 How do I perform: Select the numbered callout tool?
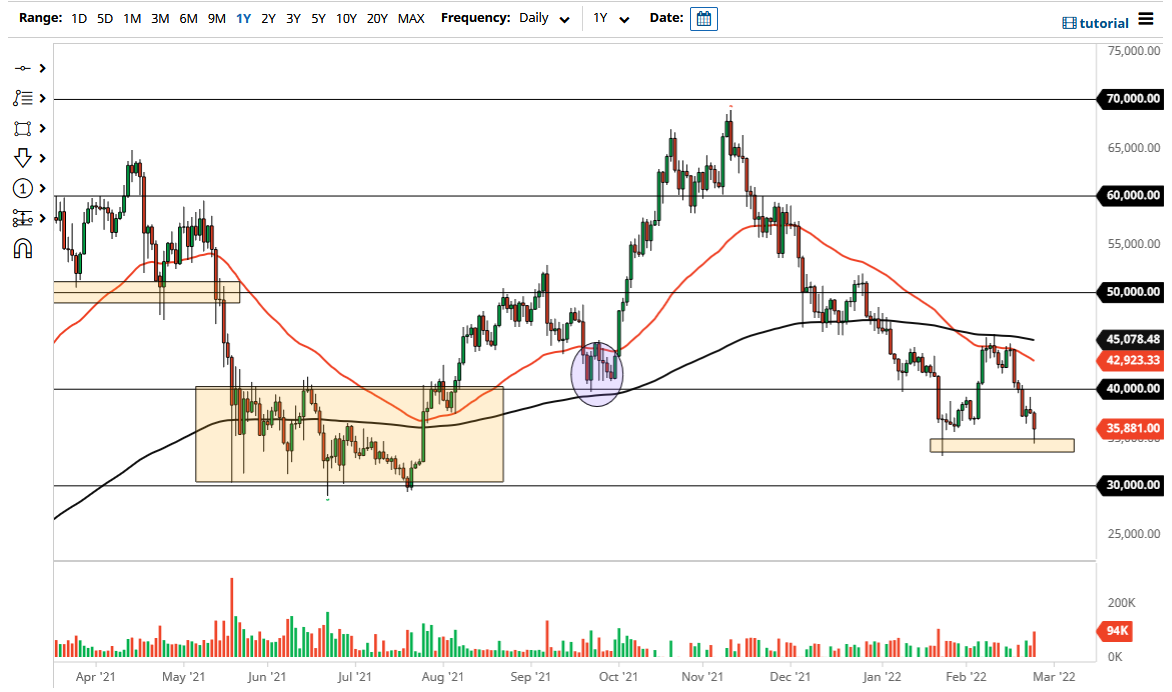[x=21, y=188]
